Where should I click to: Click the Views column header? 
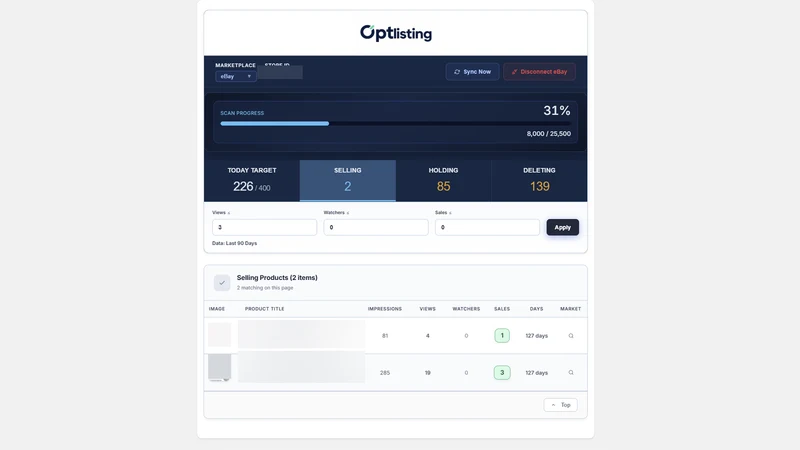coord(428,309)
